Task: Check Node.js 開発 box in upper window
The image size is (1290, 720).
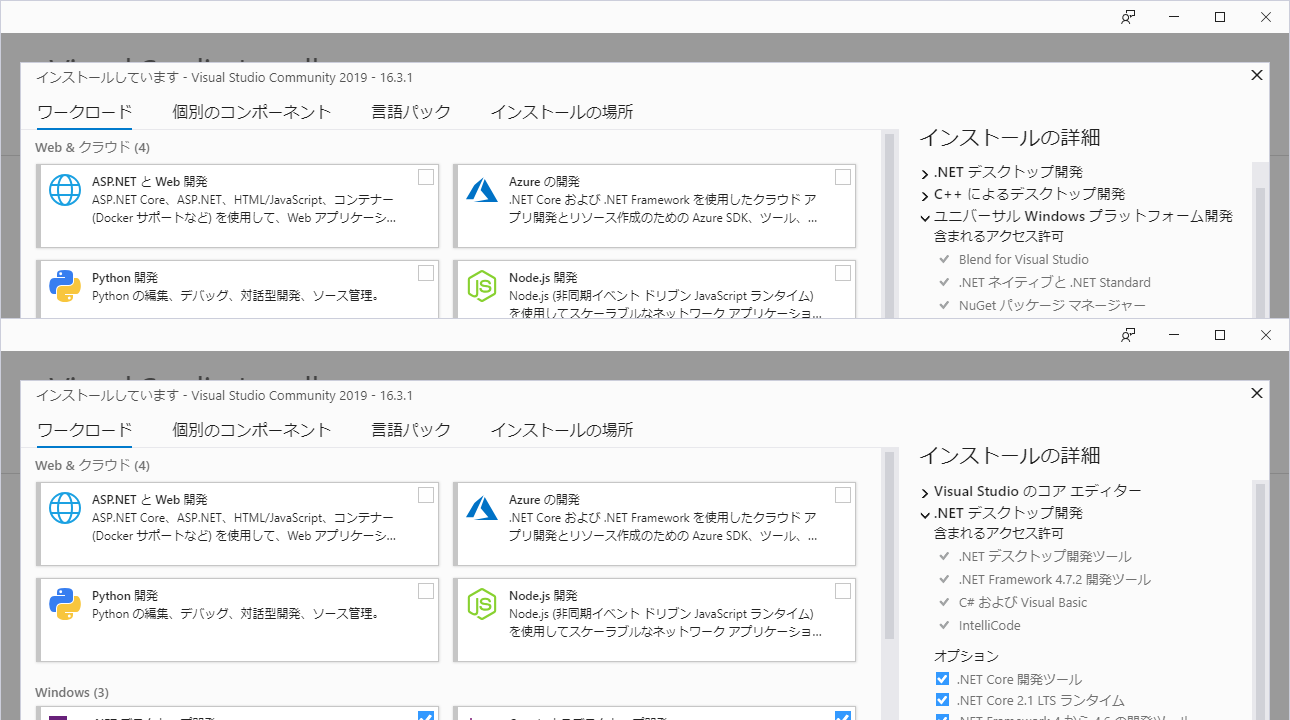Action: (x=843, y=273)
